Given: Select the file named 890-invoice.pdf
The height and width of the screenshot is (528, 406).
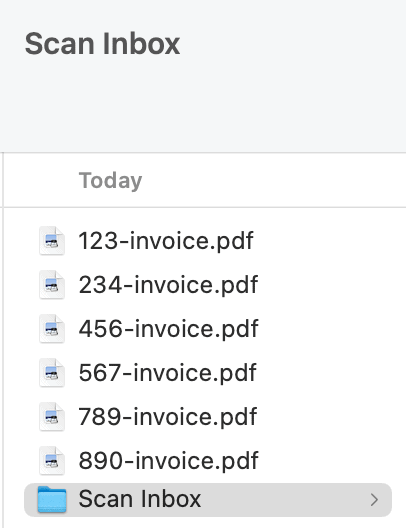Looking at the screenshot, I should coord(168,461).
